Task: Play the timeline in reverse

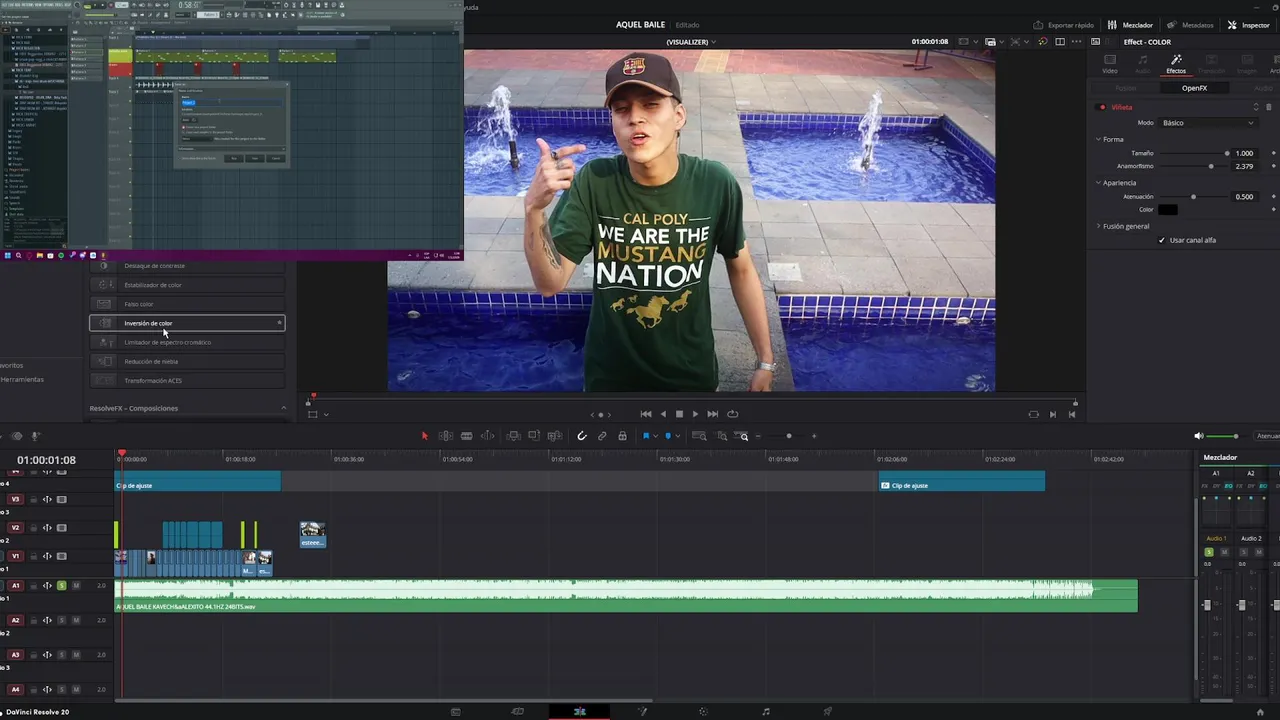Action: (x=663, y=414)
